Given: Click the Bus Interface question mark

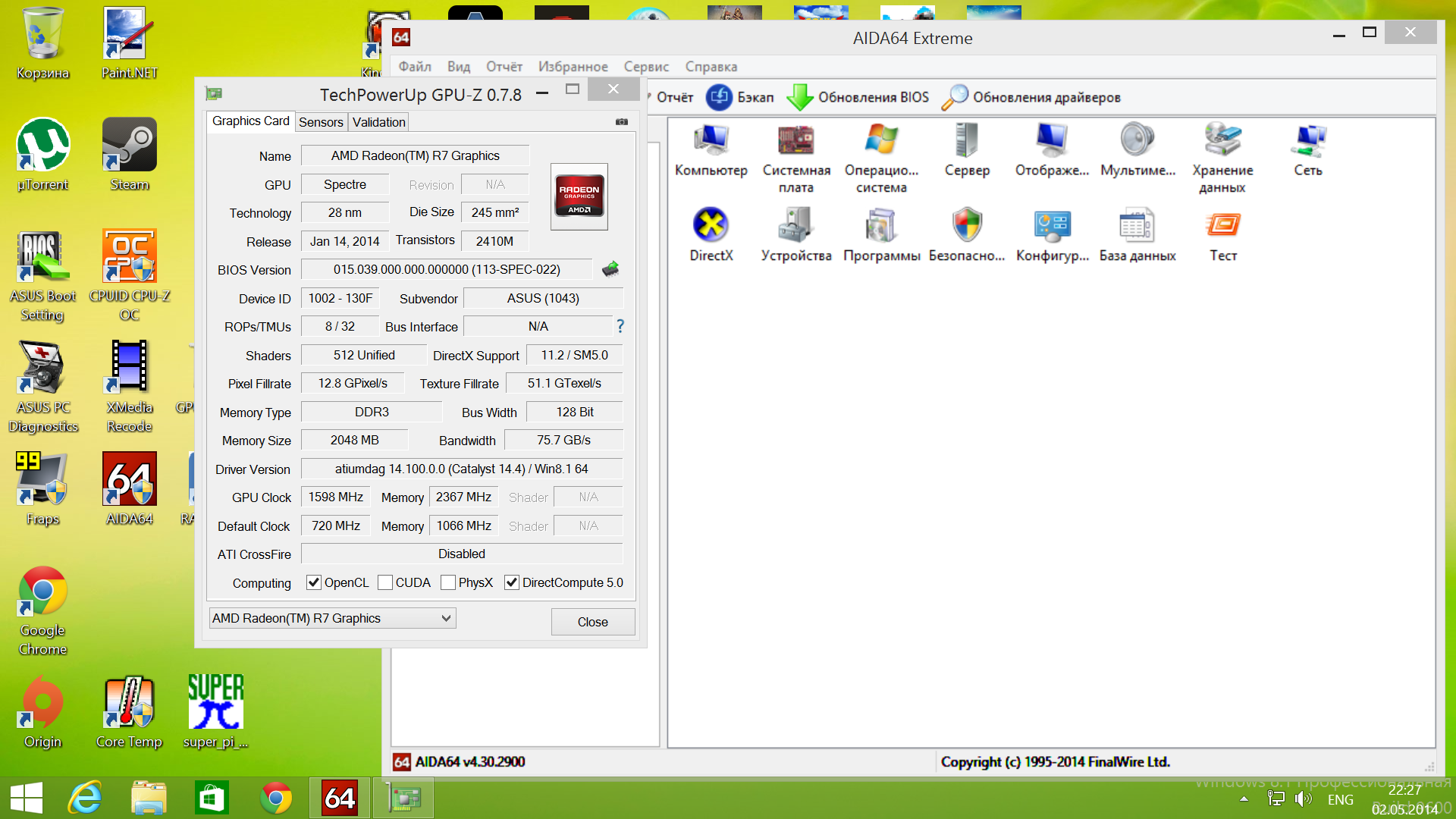Looking at the screenshot, I should [620, 326].
